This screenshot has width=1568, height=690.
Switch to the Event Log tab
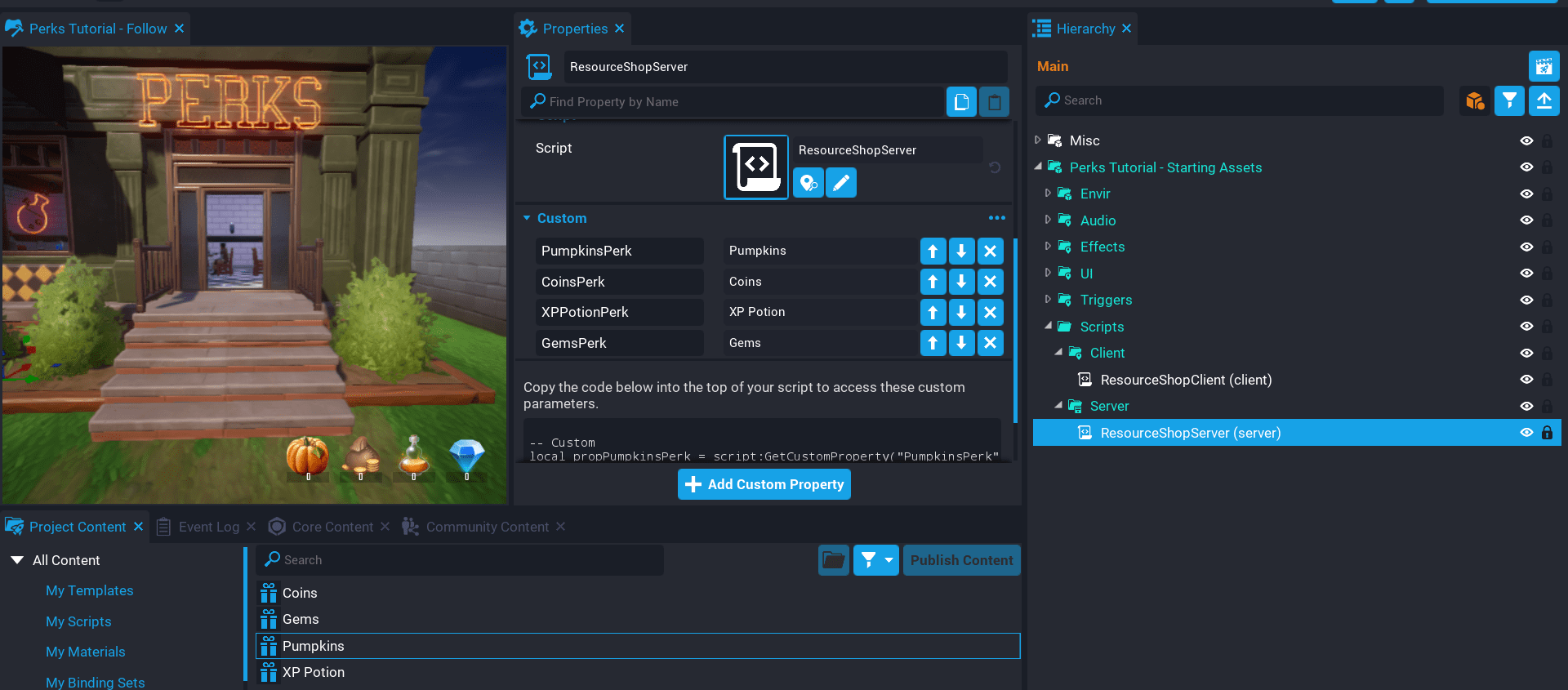pos(208,527)
